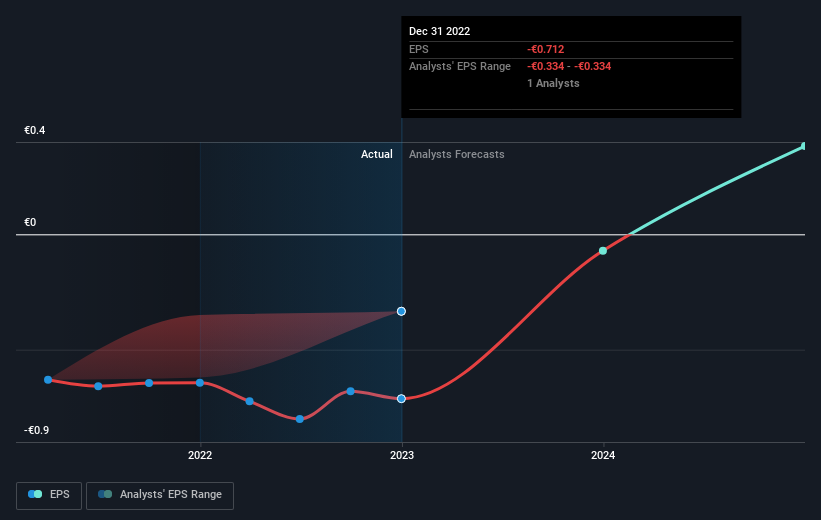Select the EPS point just after 2022
The height and width of the screenshot is (520, 821).
pyautogui.click(x=250, y=401)
